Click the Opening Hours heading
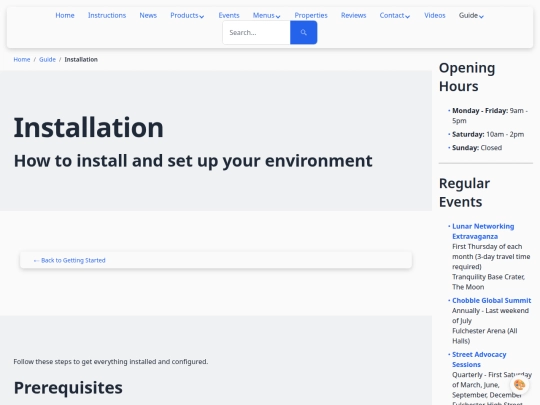Viewport: 540px width, 405px height. click(467, 77)
